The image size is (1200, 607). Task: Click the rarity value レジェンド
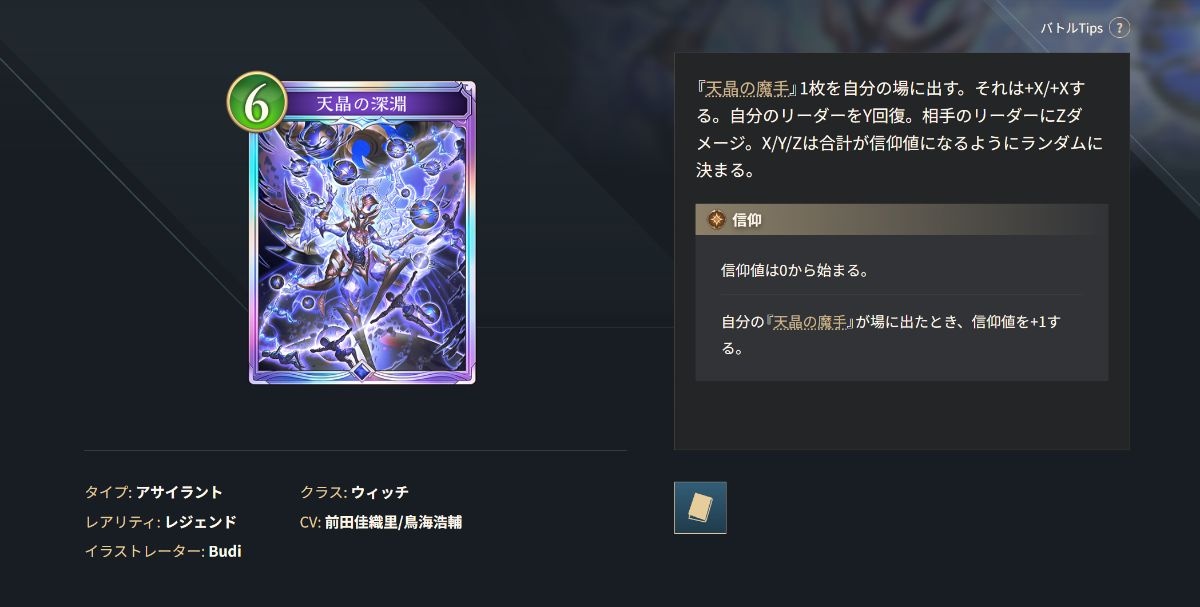201,522
